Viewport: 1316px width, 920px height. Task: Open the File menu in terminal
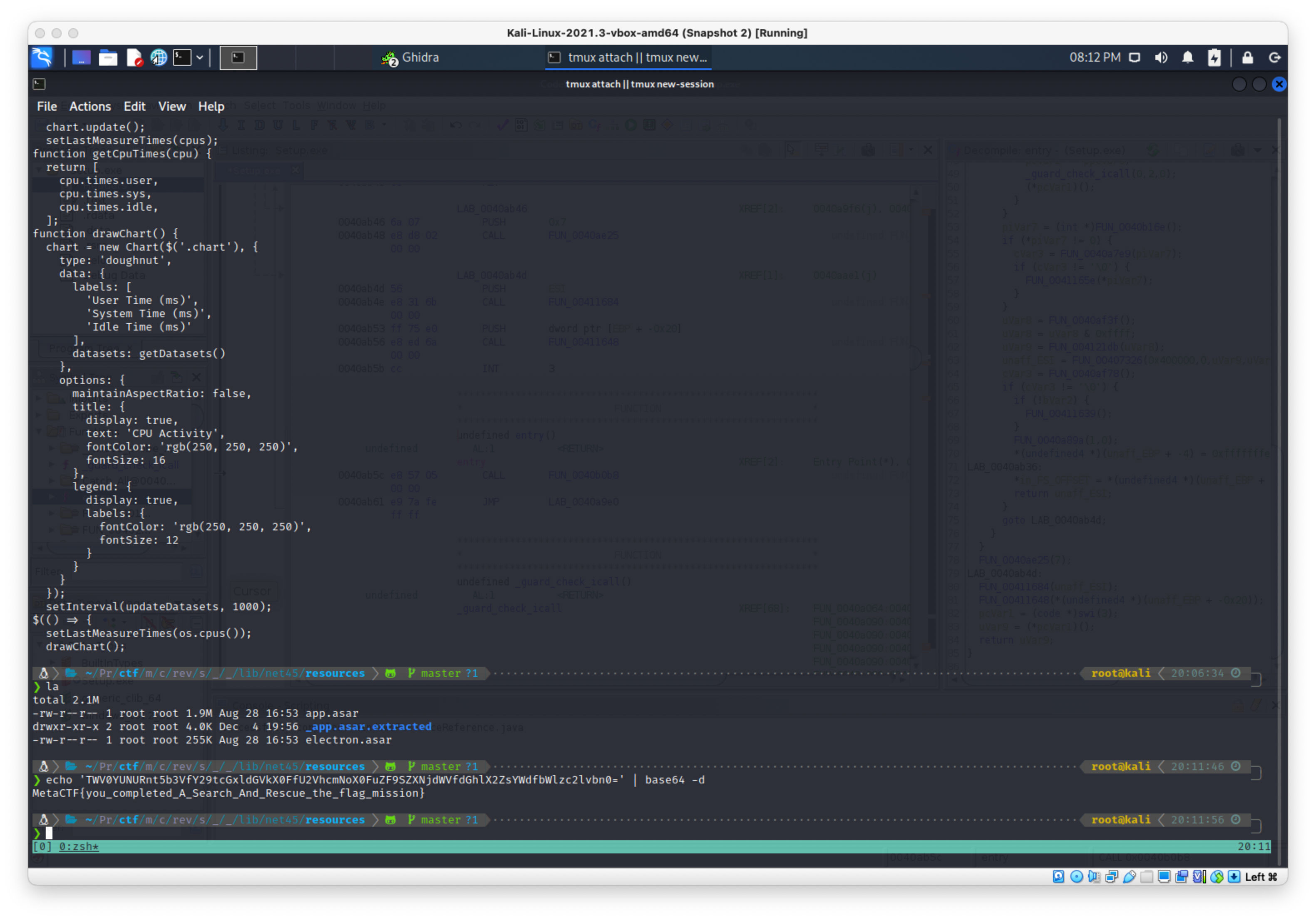click(x=47, y=106)
